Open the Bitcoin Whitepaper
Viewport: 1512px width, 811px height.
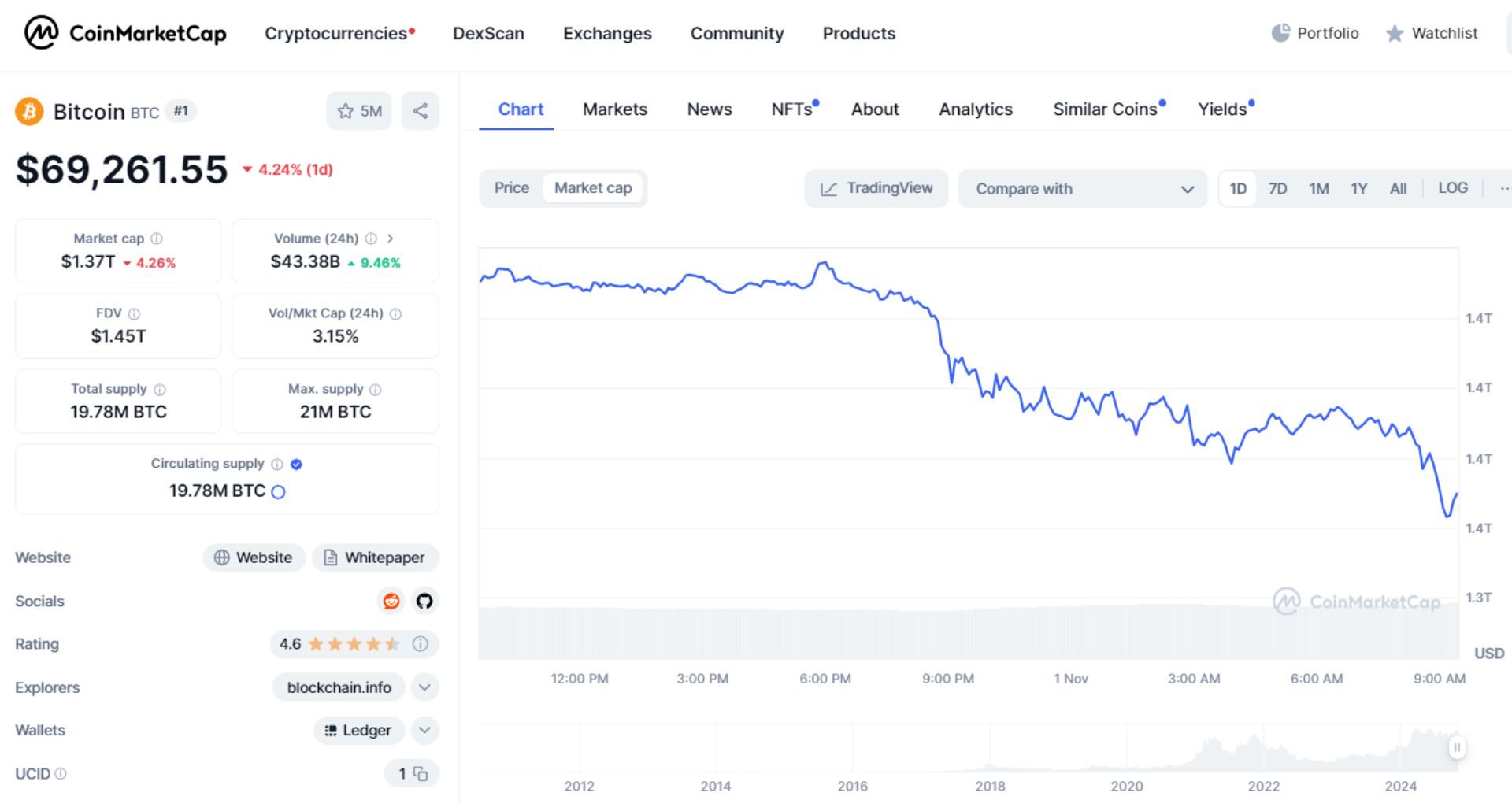coord(376,557)
